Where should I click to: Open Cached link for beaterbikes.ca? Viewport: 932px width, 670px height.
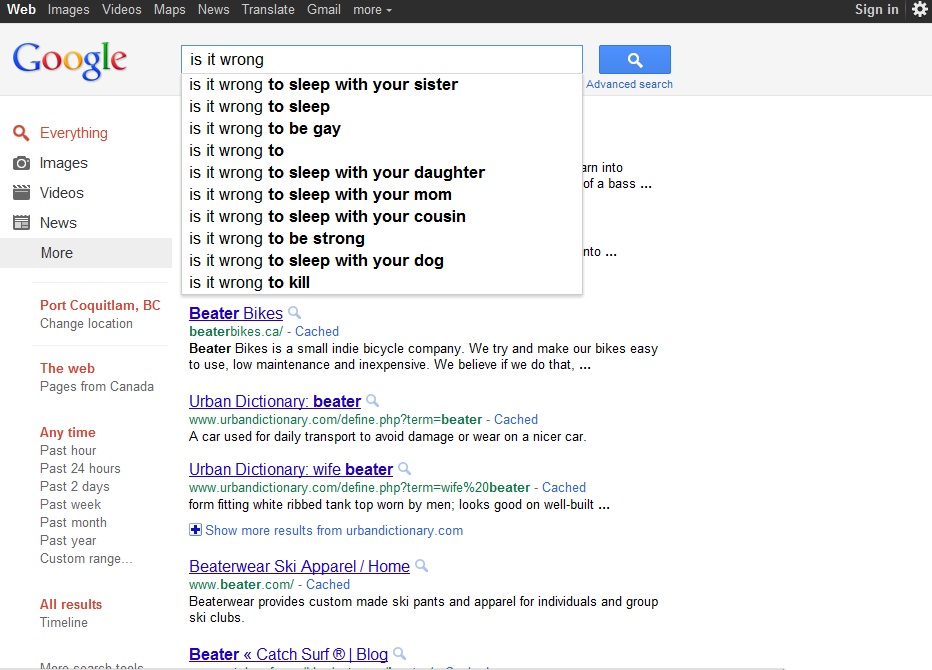pyautogui.click(x=317, y=331)
